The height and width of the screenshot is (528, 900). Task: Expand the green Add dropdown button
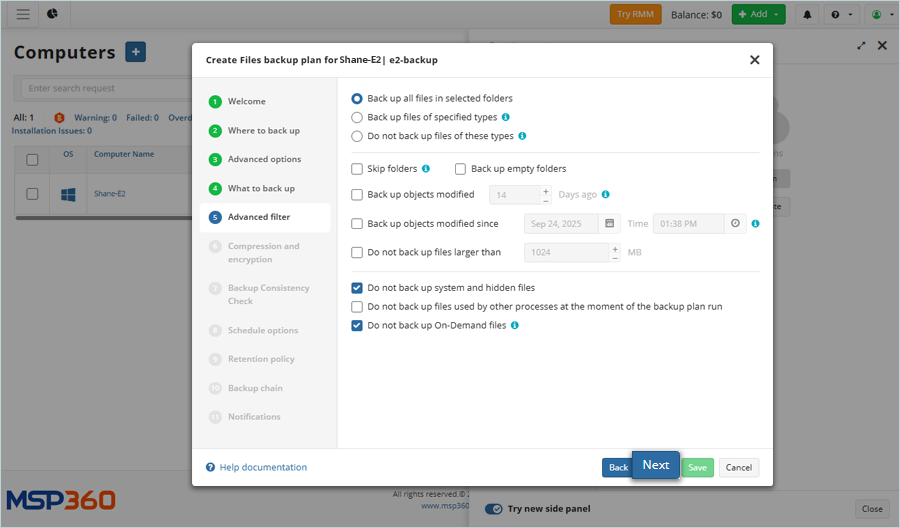(x=758, y=15)
